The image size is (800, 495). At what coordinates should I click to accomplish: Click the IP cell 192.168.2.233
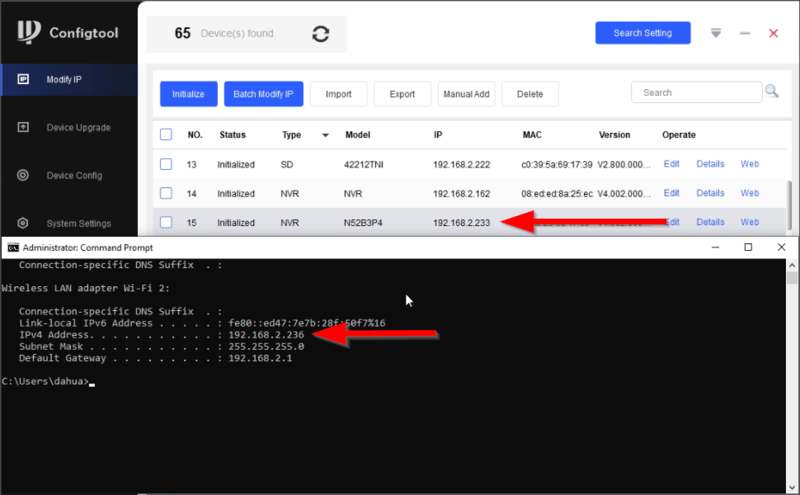tap(461, 222)
